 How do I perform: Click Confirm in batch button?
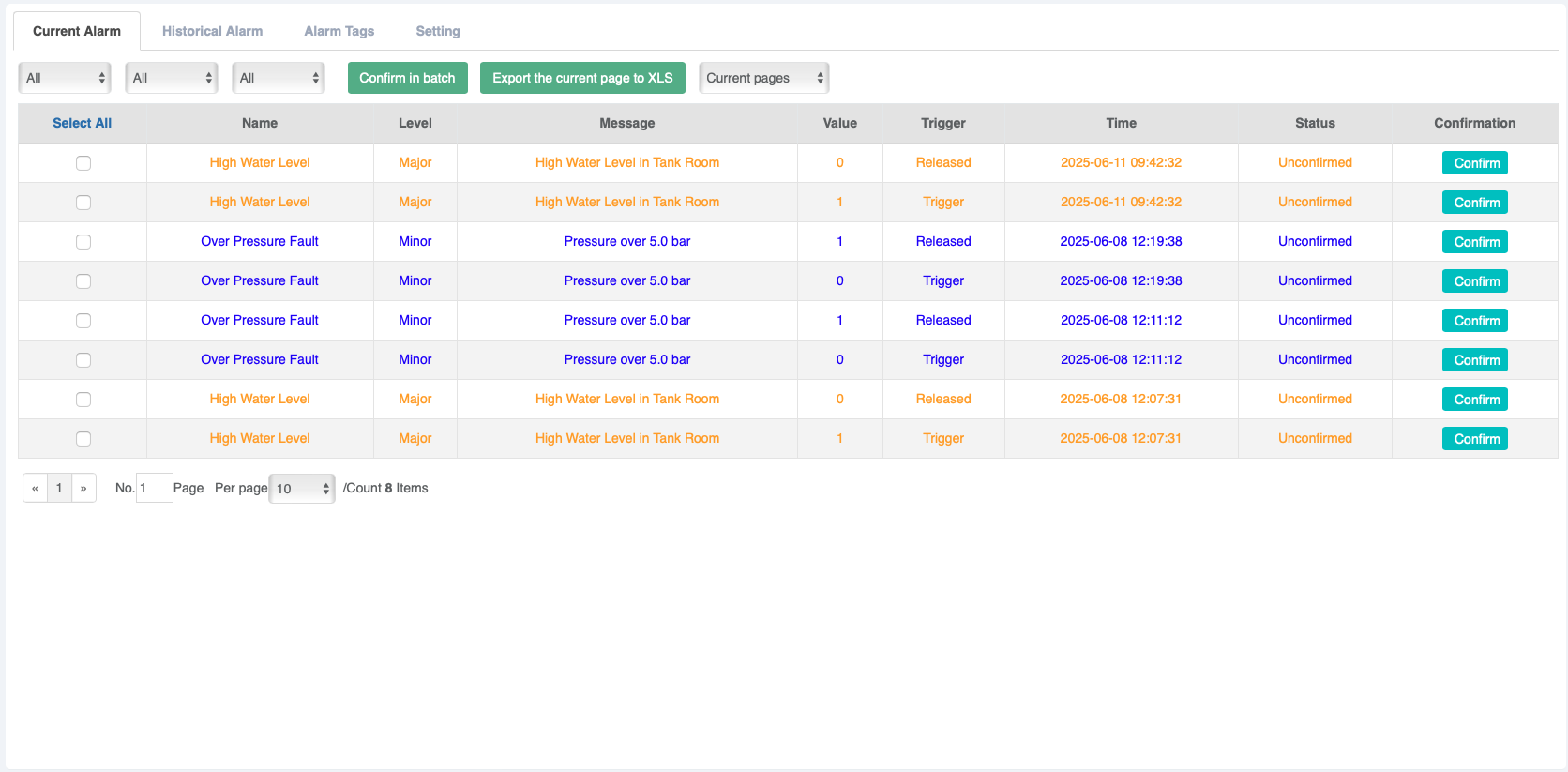click(x=407, y=78)
